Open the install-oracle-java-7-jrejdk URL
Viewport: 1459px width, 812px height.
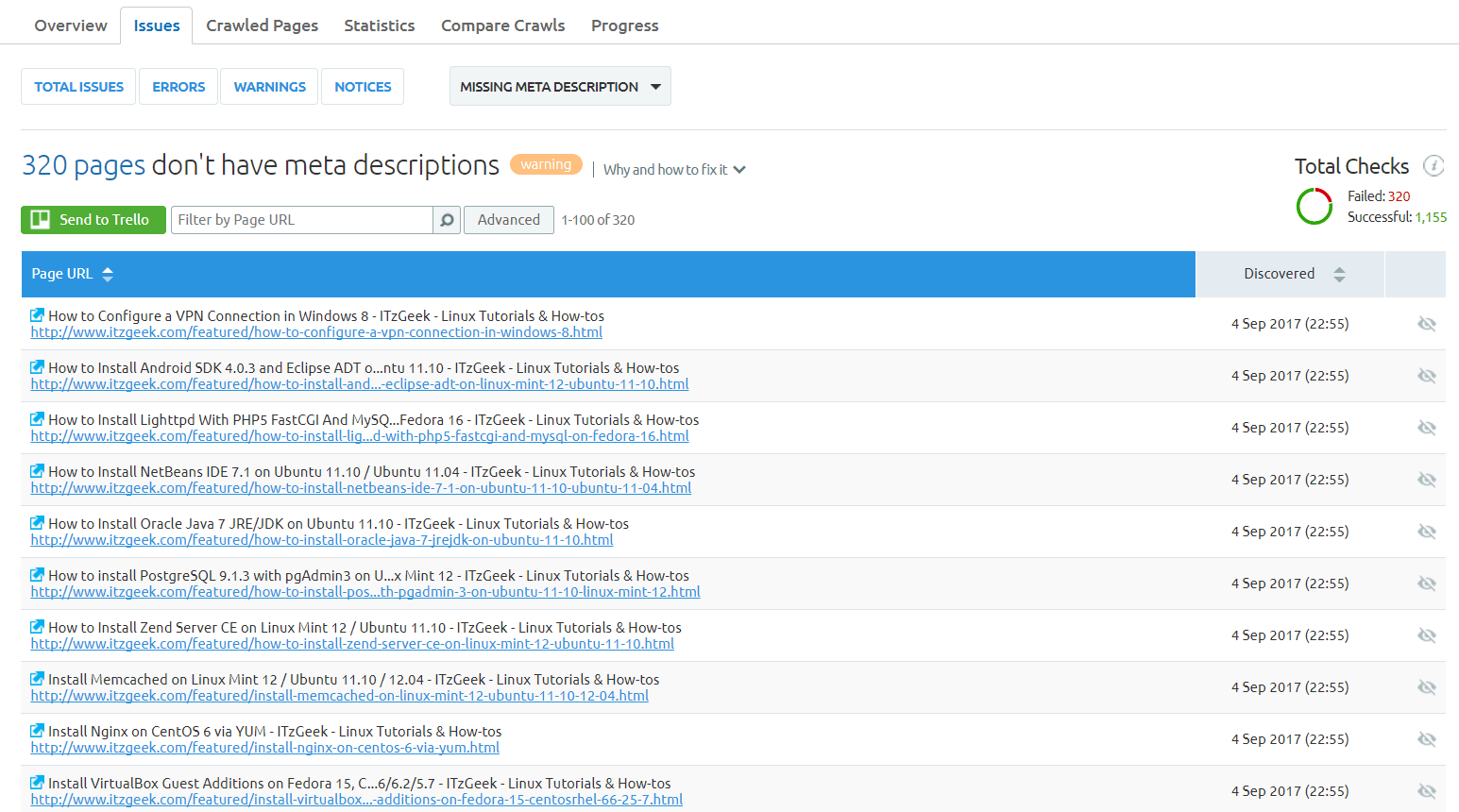(322, 540)
